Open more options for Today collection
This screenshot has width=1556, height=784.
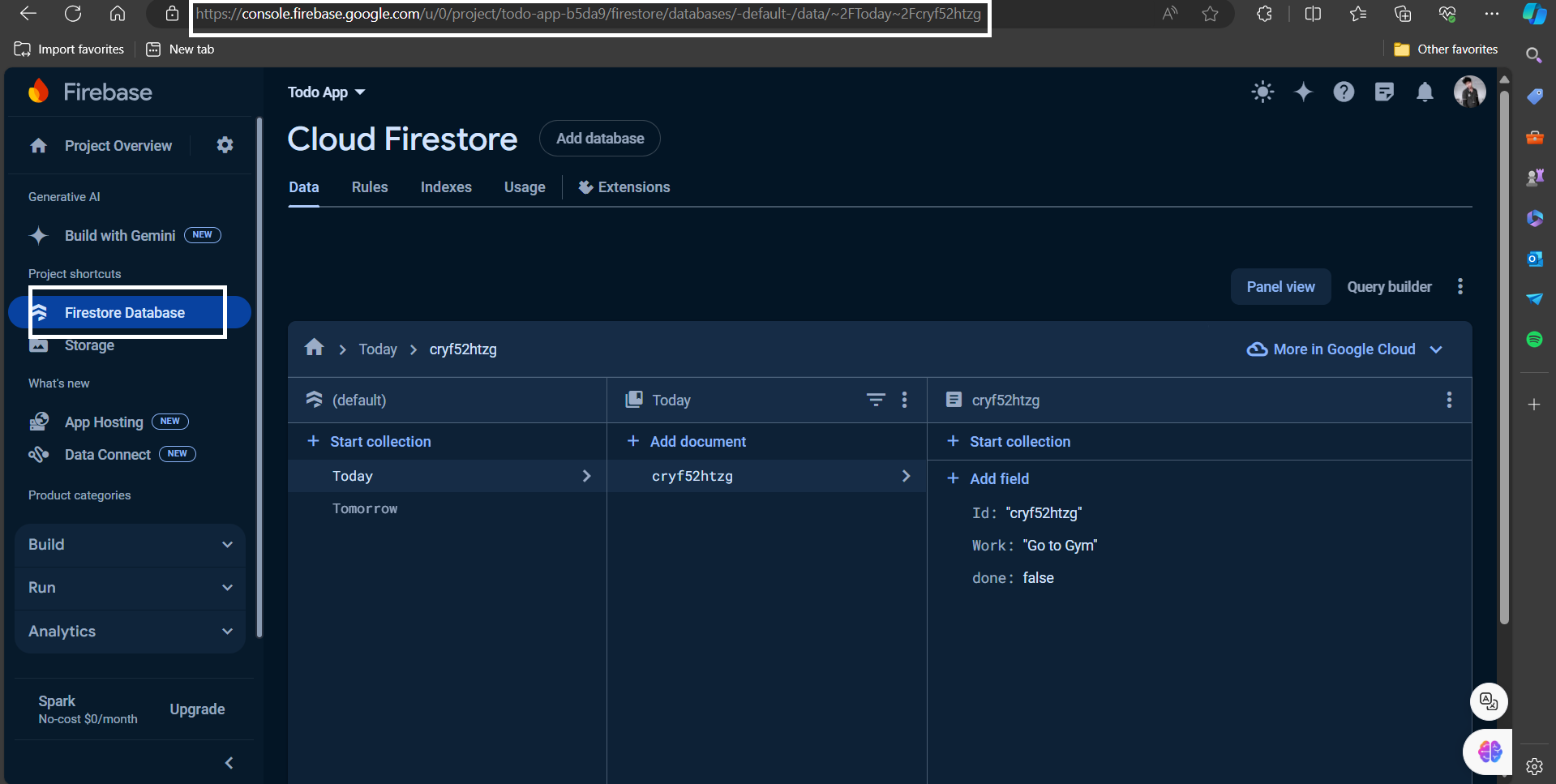point(905,400)
